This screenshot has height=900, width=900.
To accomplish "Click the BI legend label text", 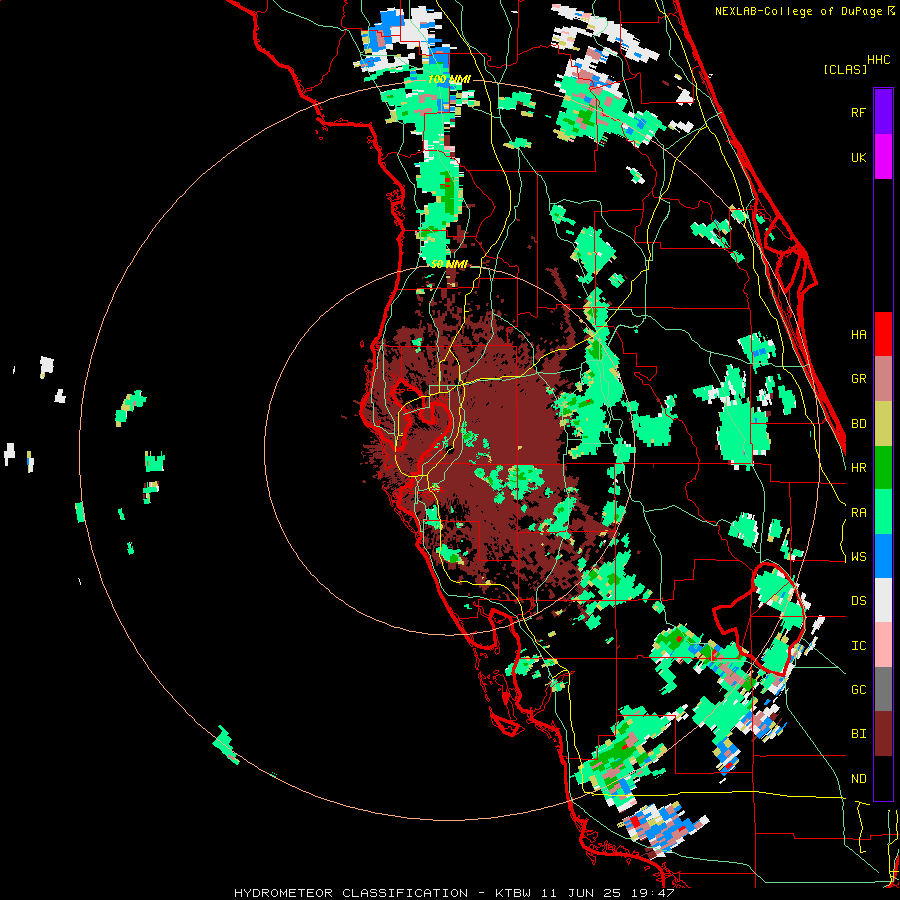I will 858,734.
